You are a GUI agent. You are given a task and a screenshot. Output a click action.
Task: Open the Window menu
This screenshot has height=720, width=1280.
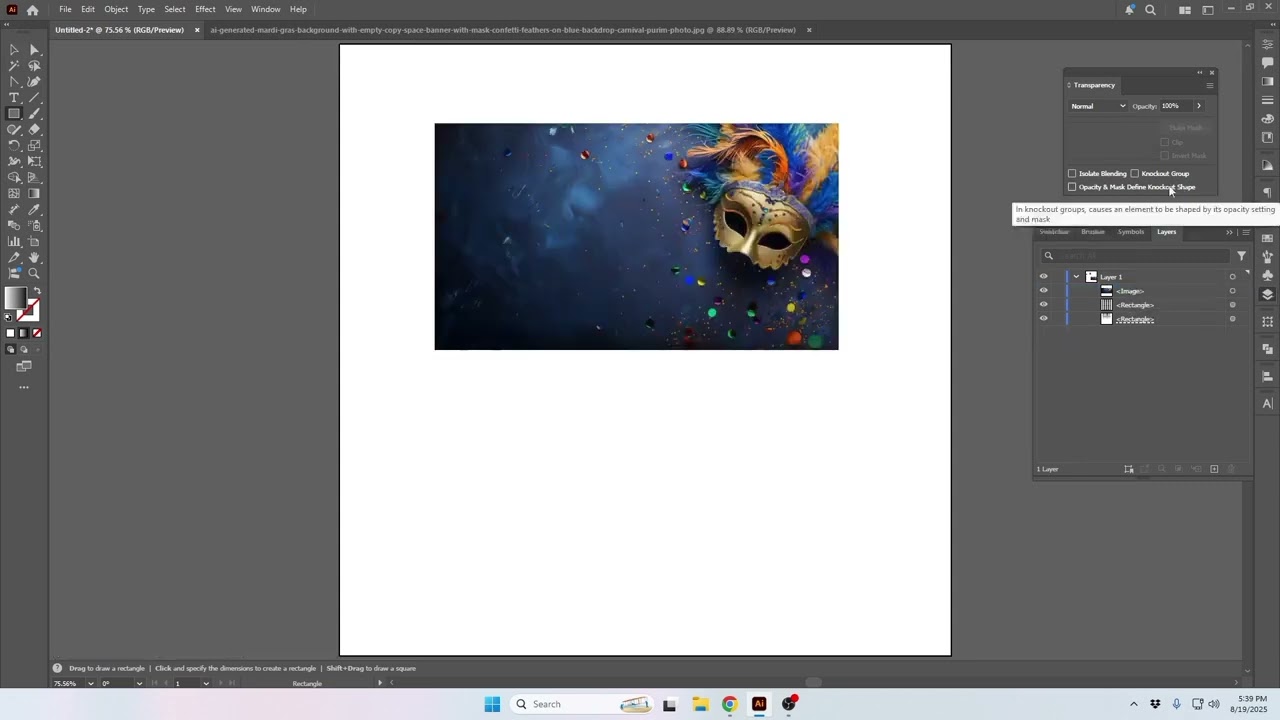[266, 9]
